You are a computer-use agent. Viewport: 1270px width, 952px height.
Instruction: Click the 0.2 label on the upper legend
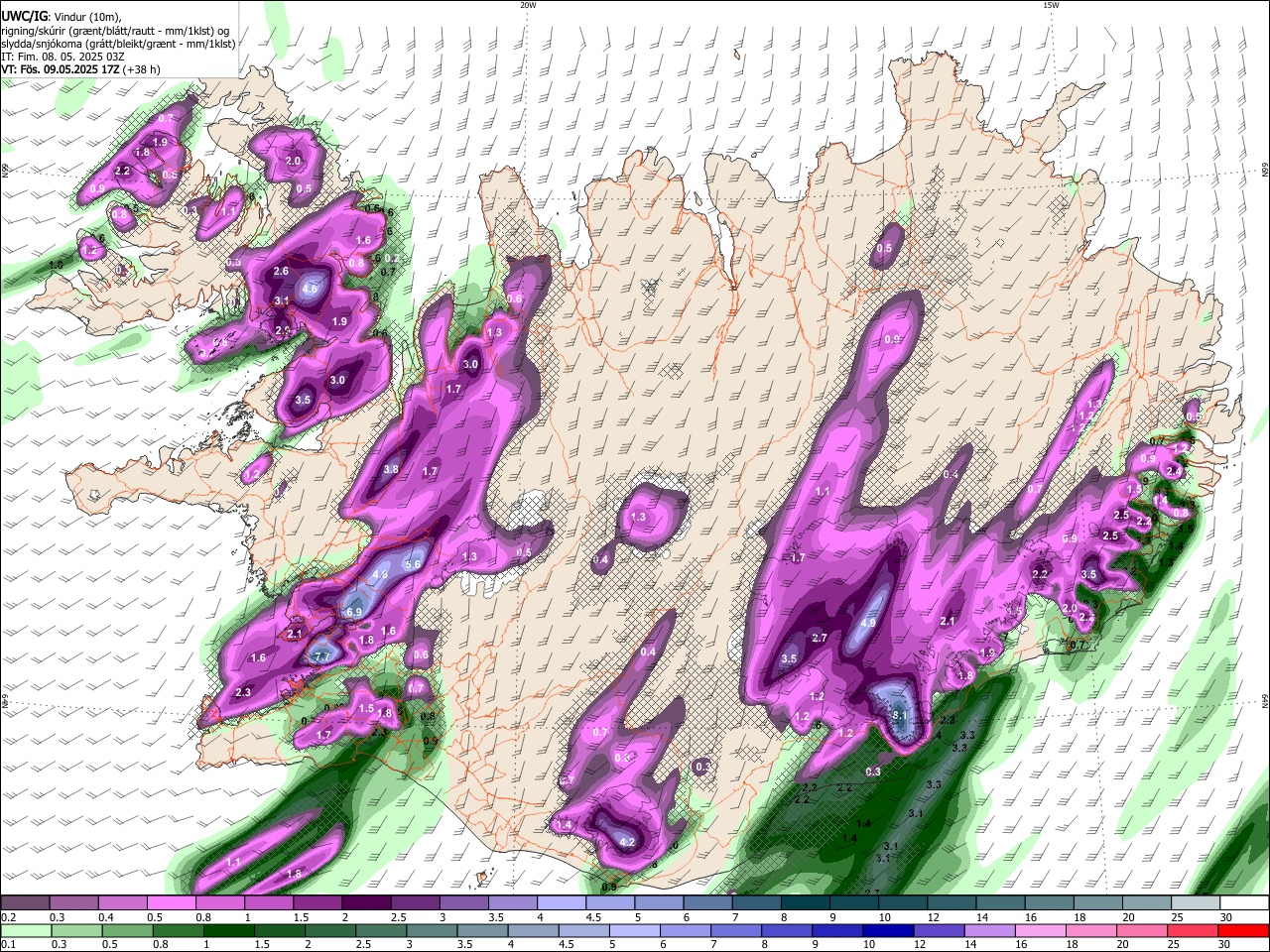(8, 917)
